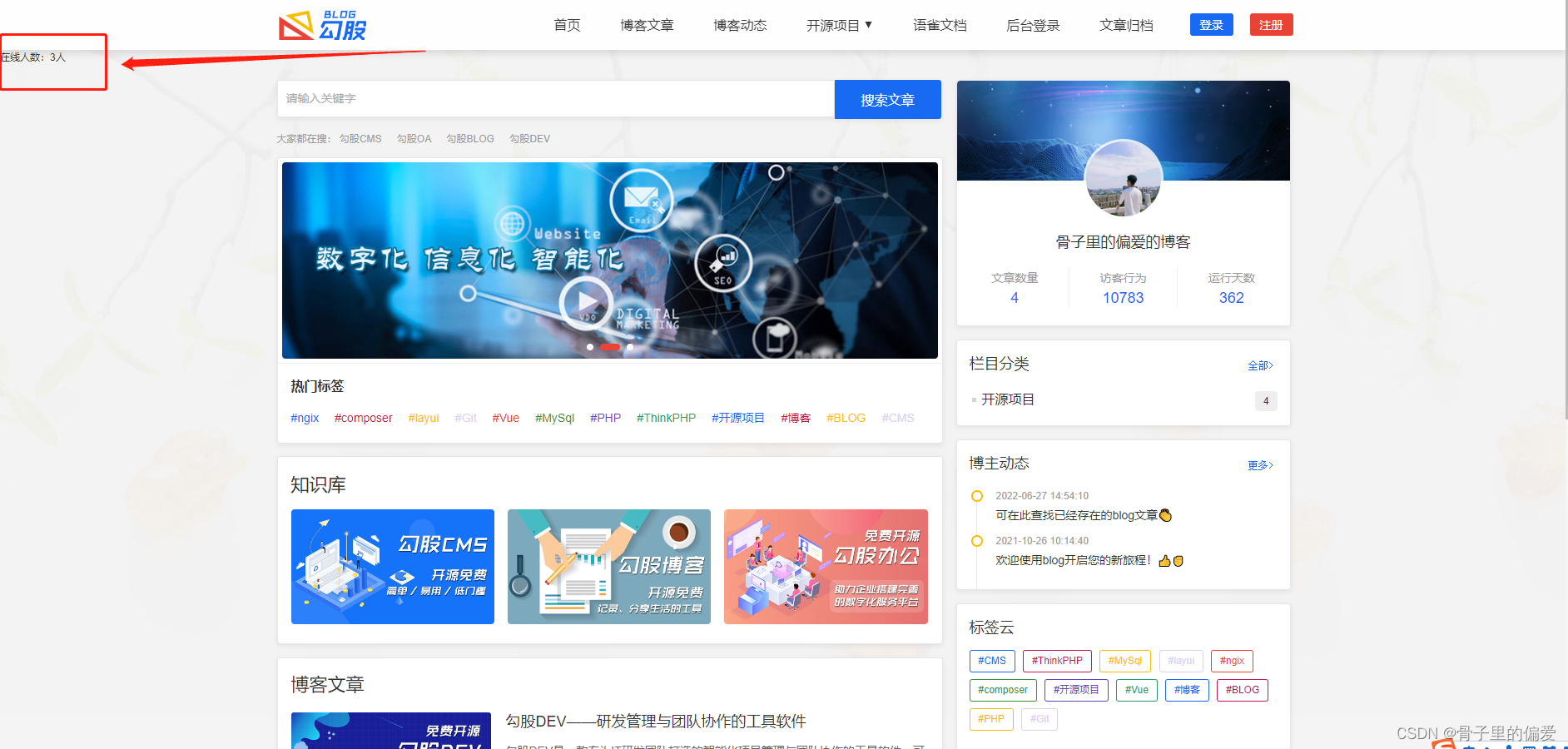Click the 勾股 BLOG logo
Screen dimensions: 1568x749
coord(322,25)
